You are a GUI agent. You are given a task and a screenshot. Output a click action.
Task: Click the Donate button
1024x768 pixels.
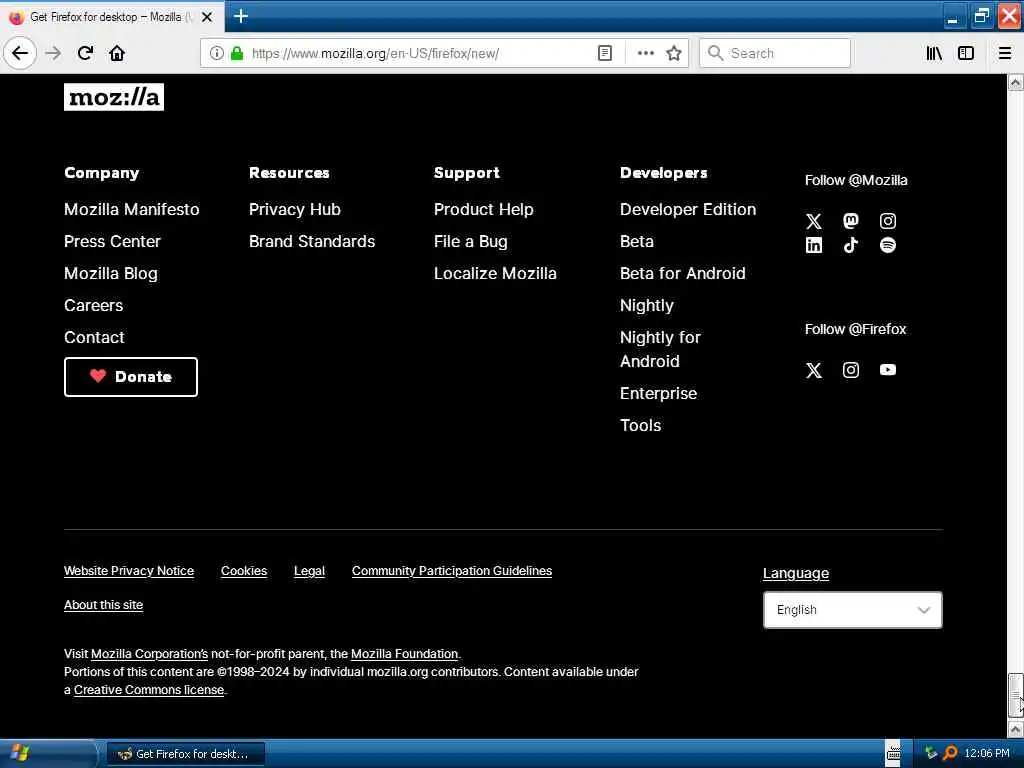tap(131, 377)
